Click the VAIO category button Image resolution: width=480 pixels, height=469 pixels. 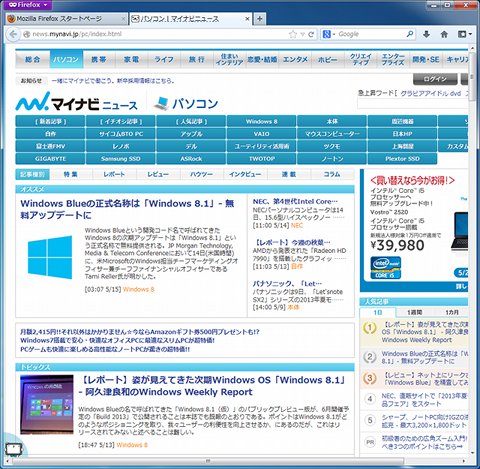[261, 134]
